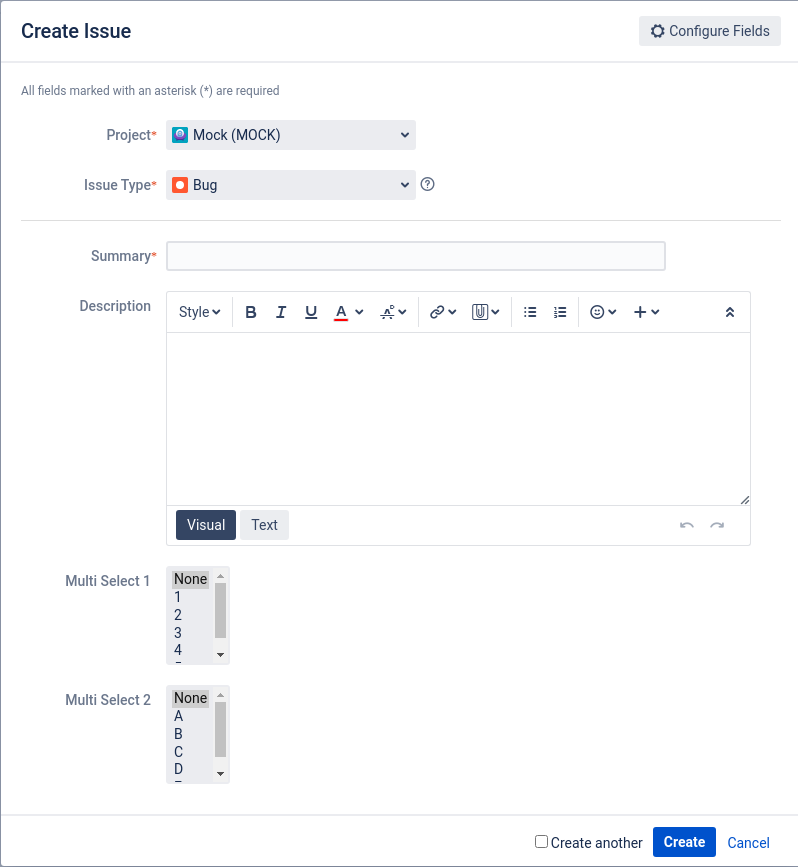Select option D in Multi Select 2
798x867 pixels.
[191, 769]
